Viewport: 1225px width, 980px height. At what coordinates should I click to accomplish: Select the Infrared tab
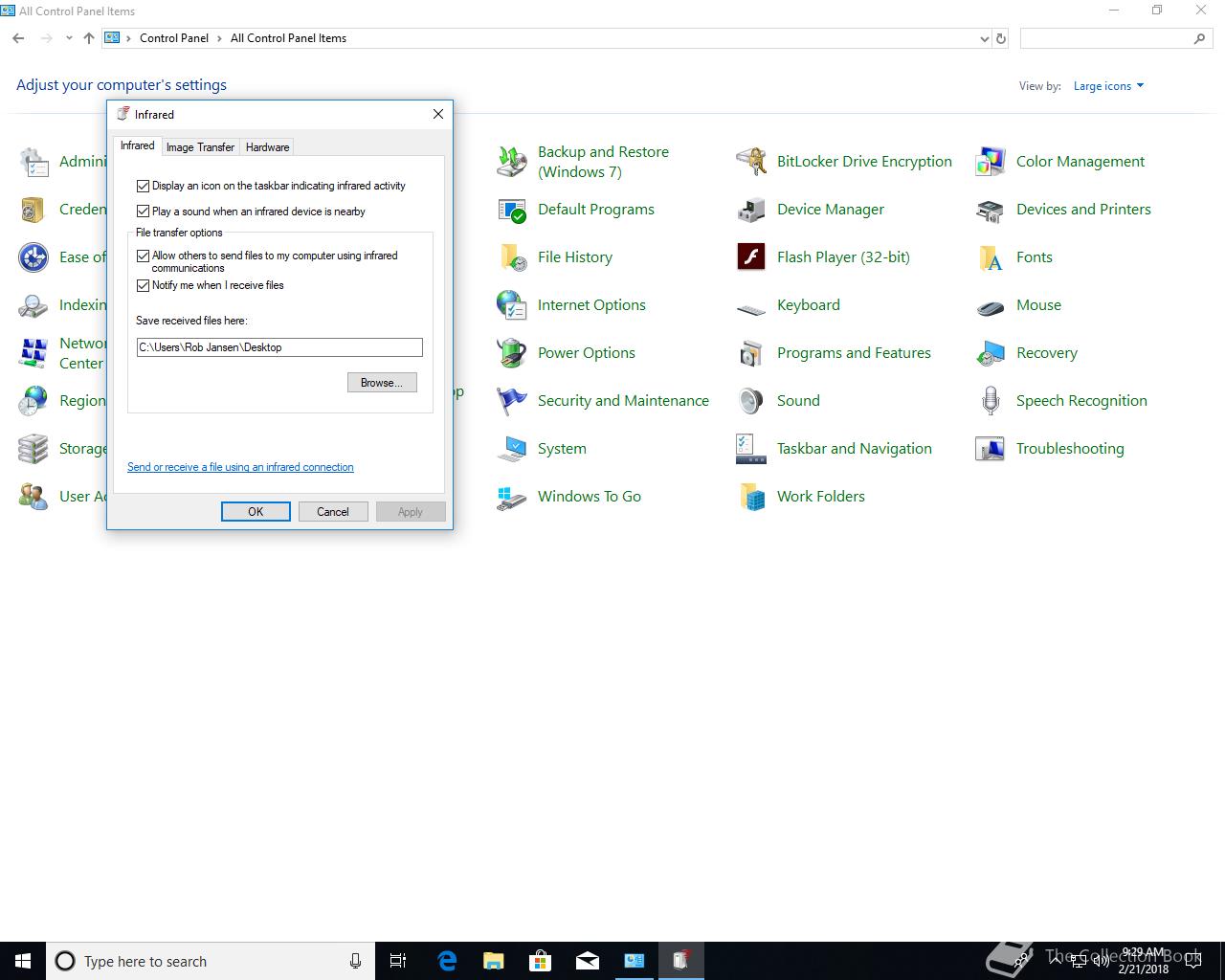[x=137, y=145]
